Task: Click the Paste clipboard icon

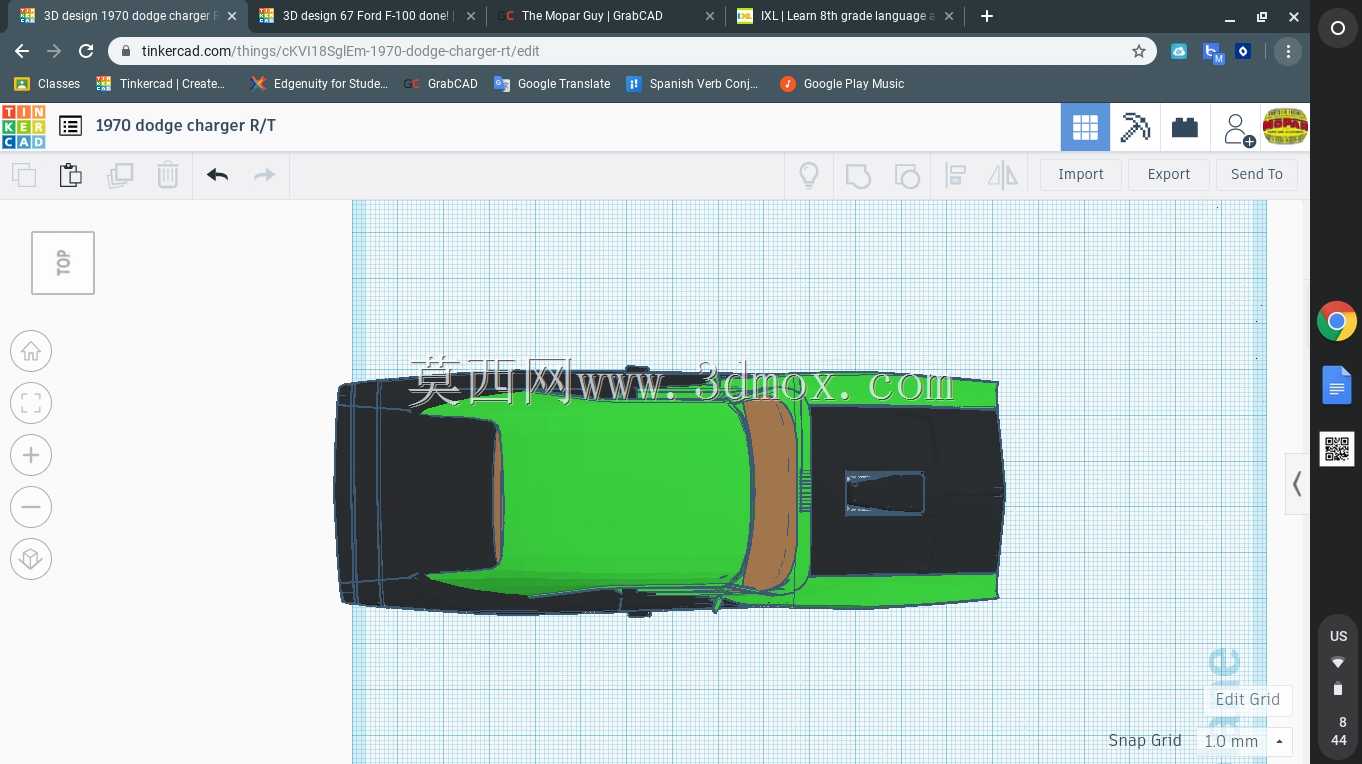Action: pos(71,175)
